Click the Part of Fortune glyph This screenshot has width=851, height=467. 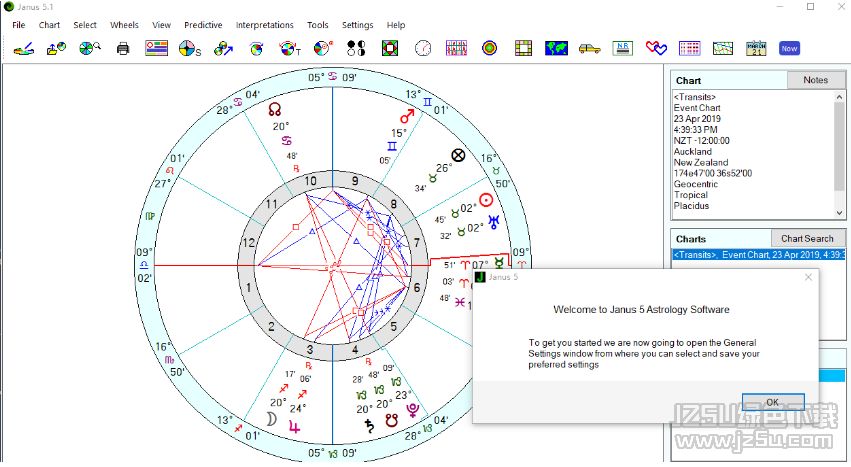click(x=459, y=155)
